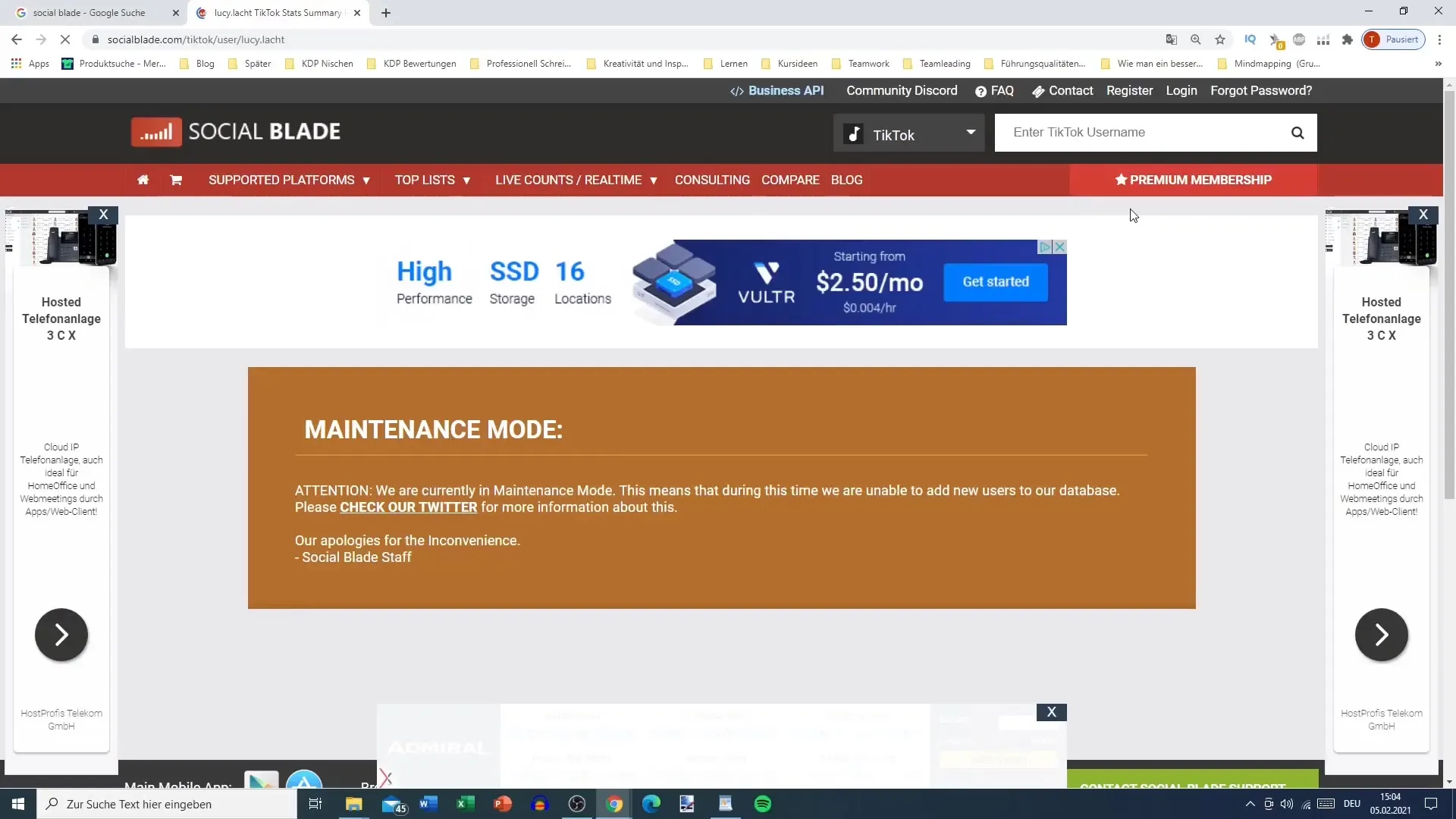Viewport: 1456px width, 819px height.
Task: Bookmark this page with the star icon
Action: pos(1220,39)
